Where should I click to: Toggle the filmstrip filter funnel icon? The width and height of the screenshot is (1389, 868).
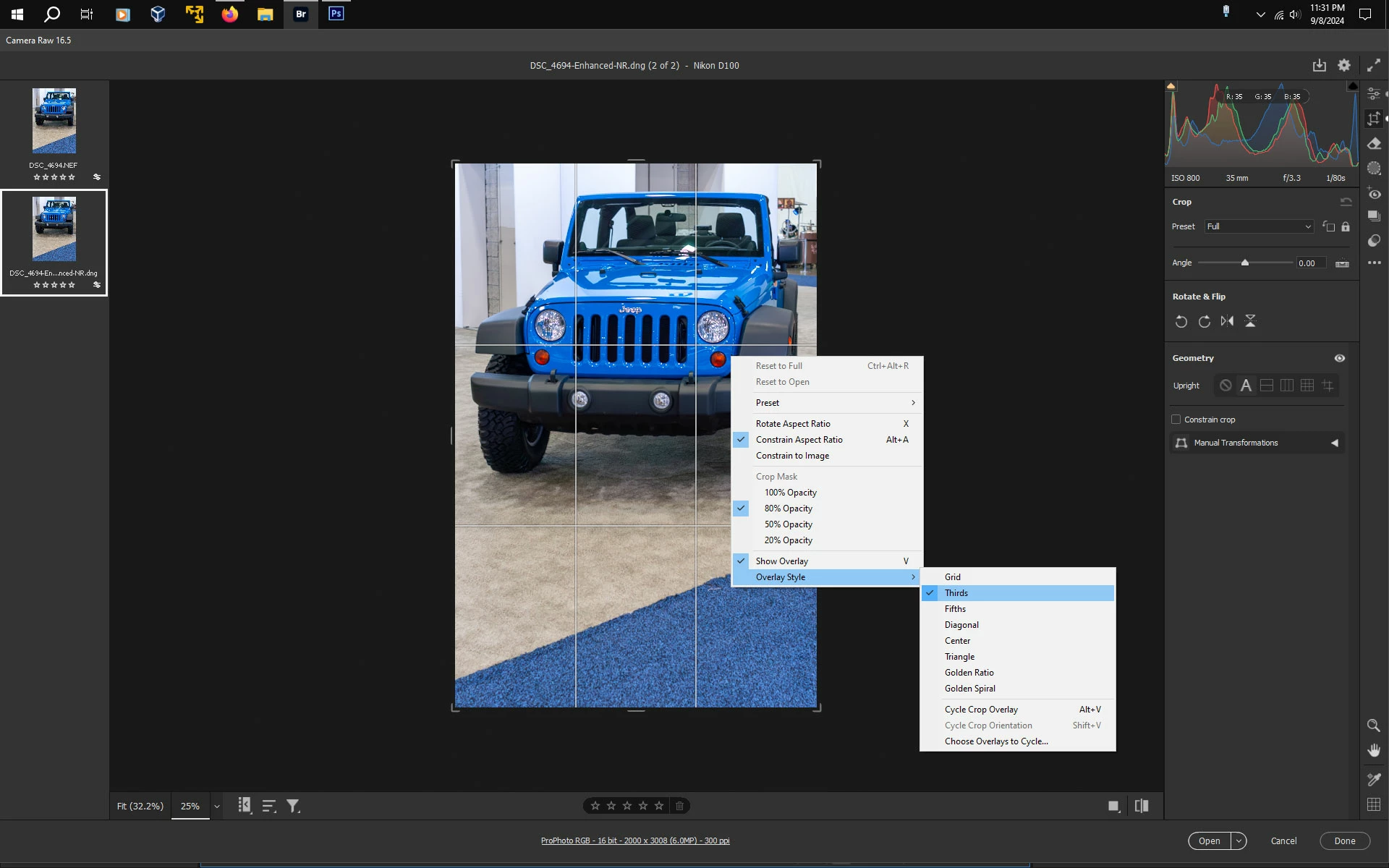293,806
